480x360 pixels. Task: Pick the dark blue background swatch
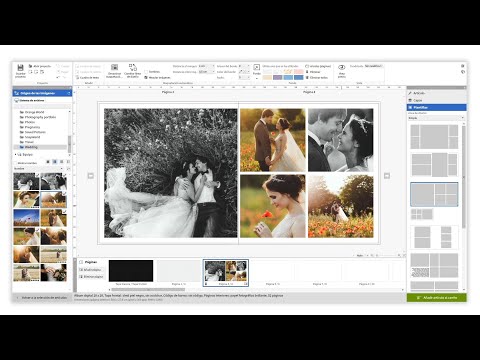click(299, 77)
